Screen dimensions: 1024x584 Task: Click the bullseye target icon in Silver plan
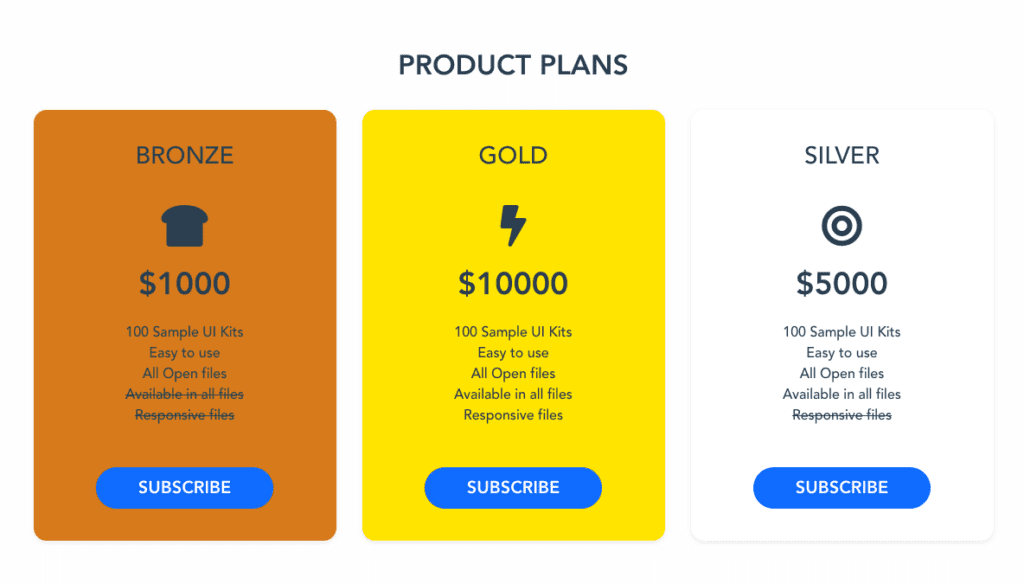point(842,226)
